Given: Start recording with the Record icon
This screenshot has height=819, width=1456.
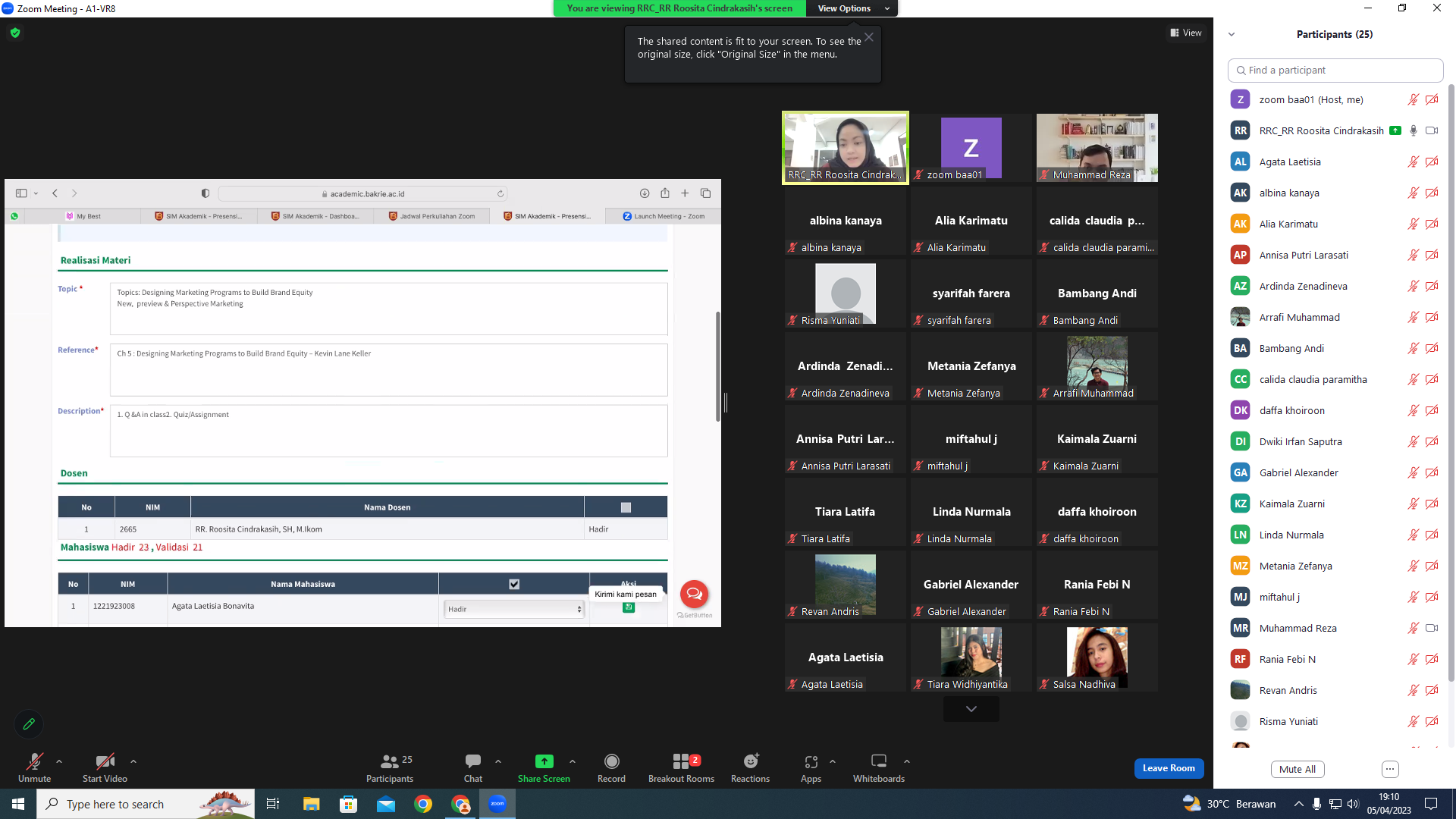Looking at the screenshot, I should click(x=612, y=761).
